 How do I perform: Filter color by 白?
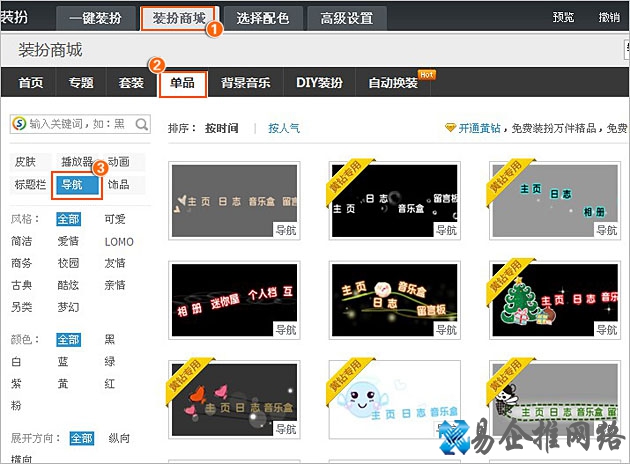point(16,362)
